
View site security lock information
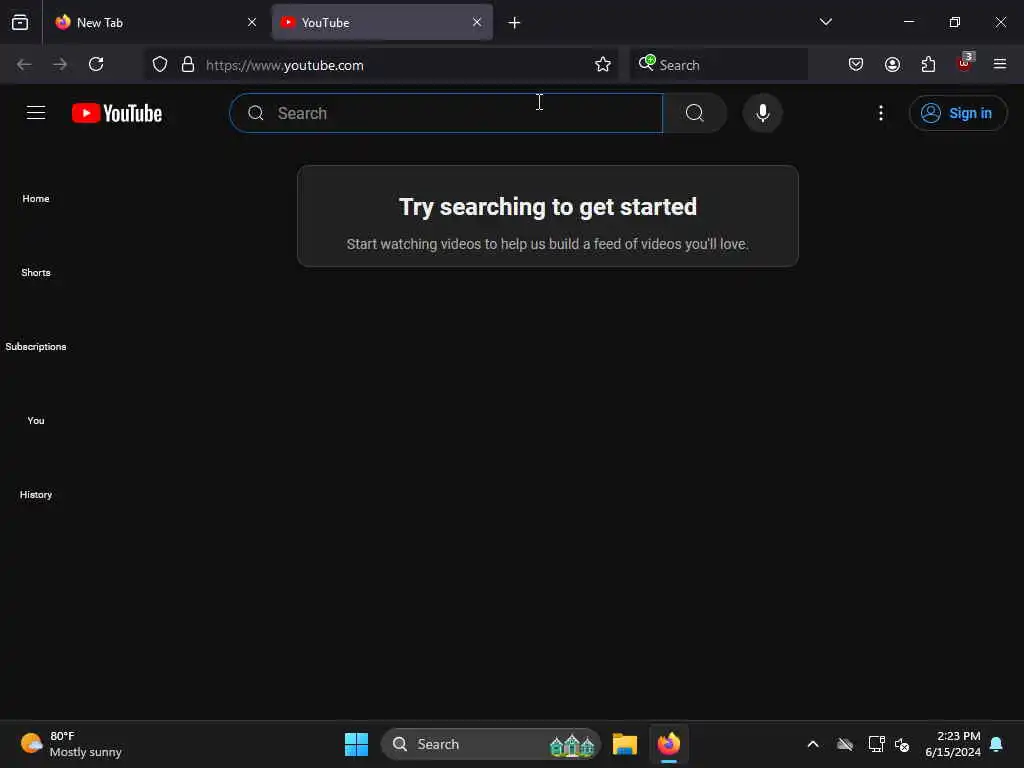[188, 64]
